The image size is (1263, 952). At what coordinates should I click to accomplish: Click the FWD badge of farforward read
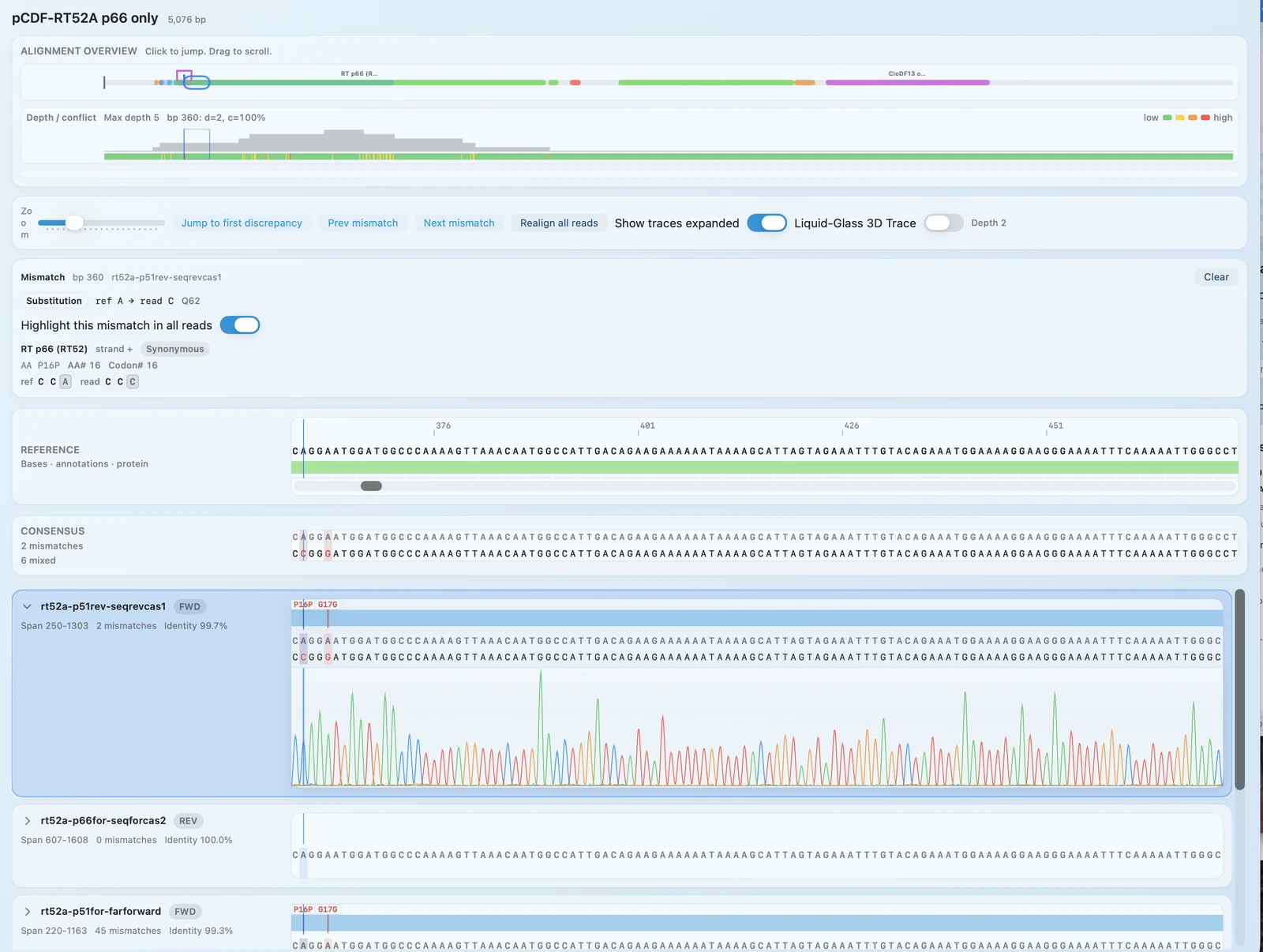tap(185, 912)
